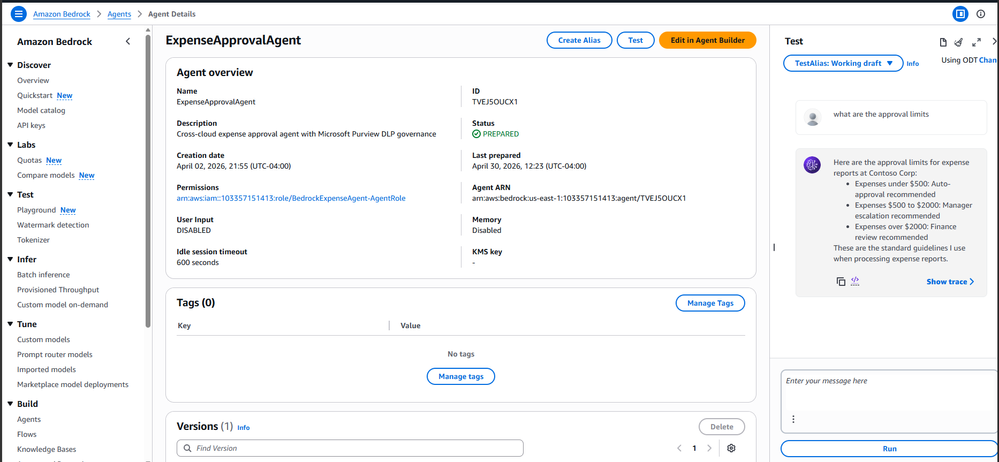Toggle the split panel icon at top right

959,13
